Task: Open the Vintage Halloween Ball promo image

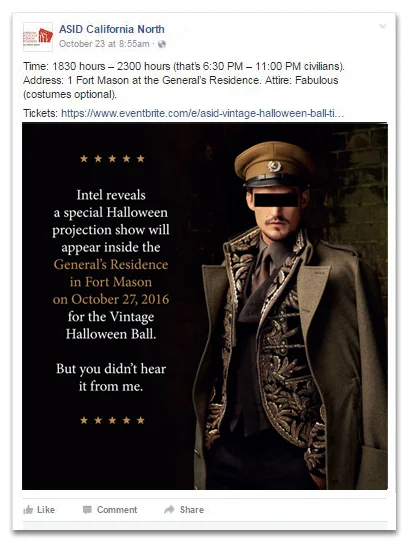Action: click(x=205, y=306)
